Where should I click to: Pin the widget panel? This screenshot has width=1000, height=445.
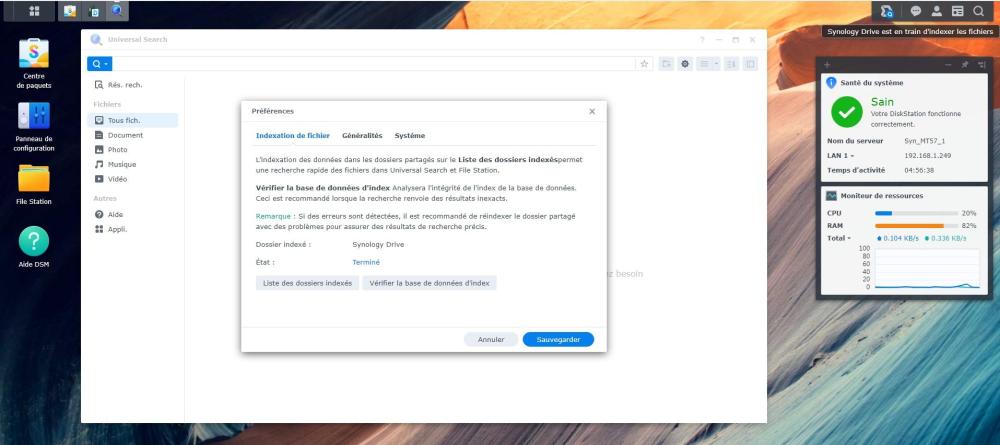965,65
